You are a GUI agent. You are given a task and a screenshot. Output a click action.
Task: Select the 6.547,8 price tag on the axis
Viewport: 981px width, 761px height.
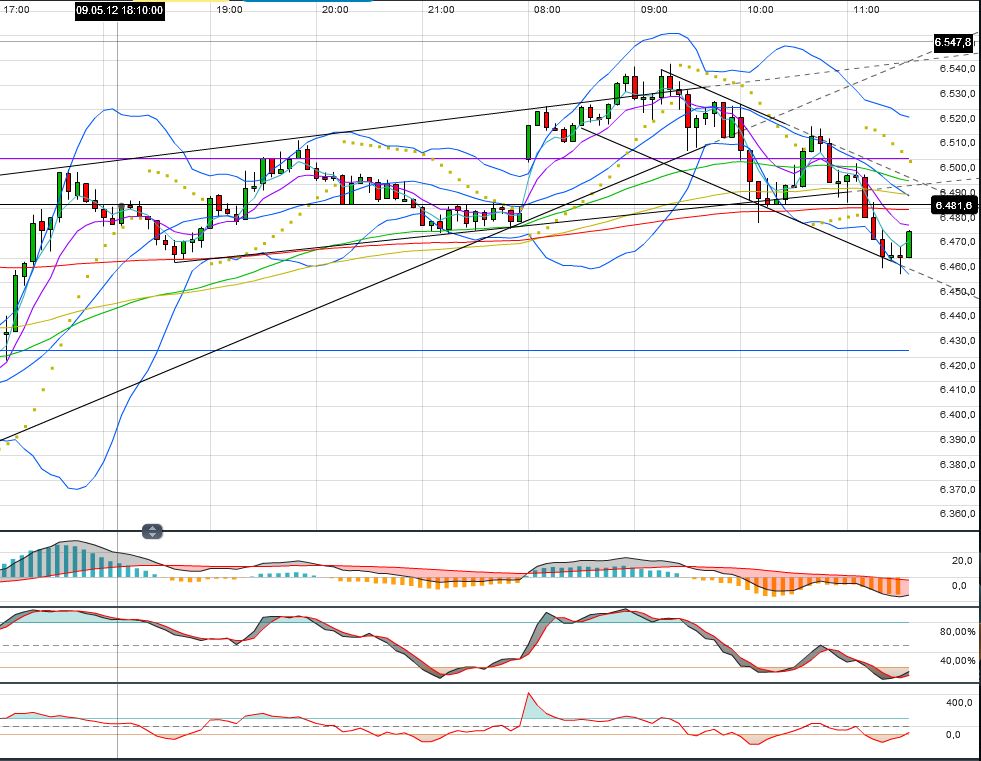tap(953, 42)
